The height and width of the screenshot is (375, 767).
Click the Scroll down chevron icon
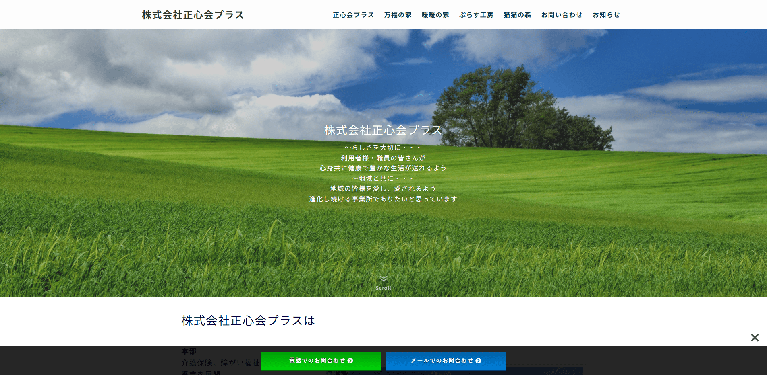point(383,279)
